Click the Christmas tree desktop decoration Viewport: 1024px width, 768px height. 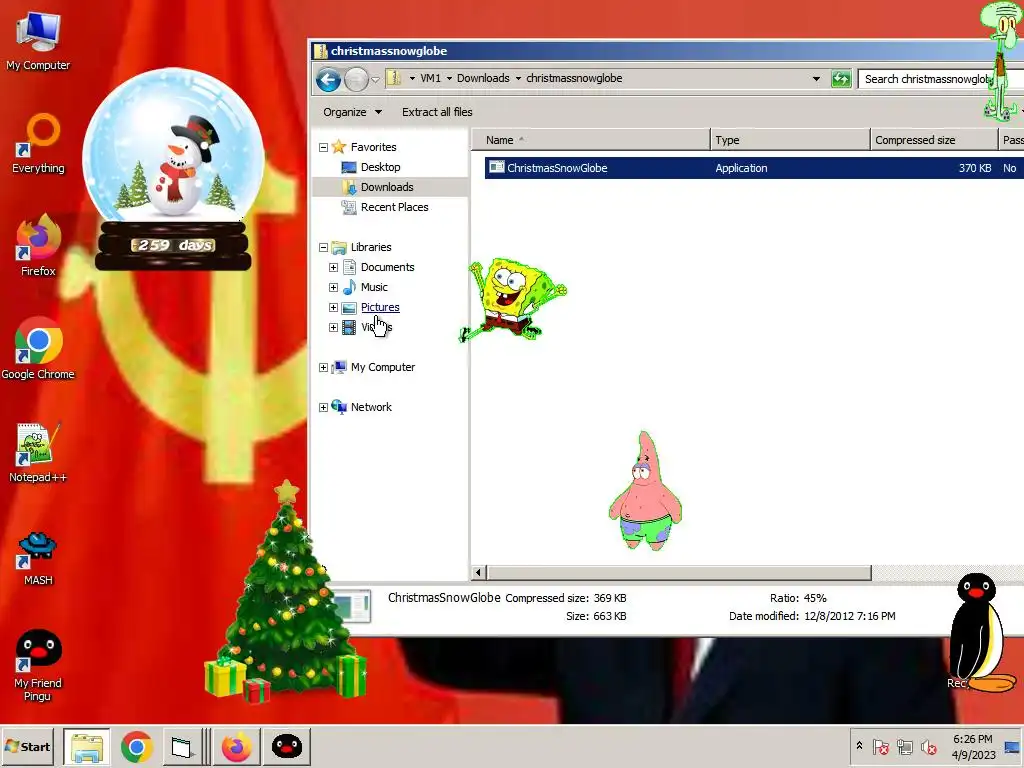[x=286, y=594]
